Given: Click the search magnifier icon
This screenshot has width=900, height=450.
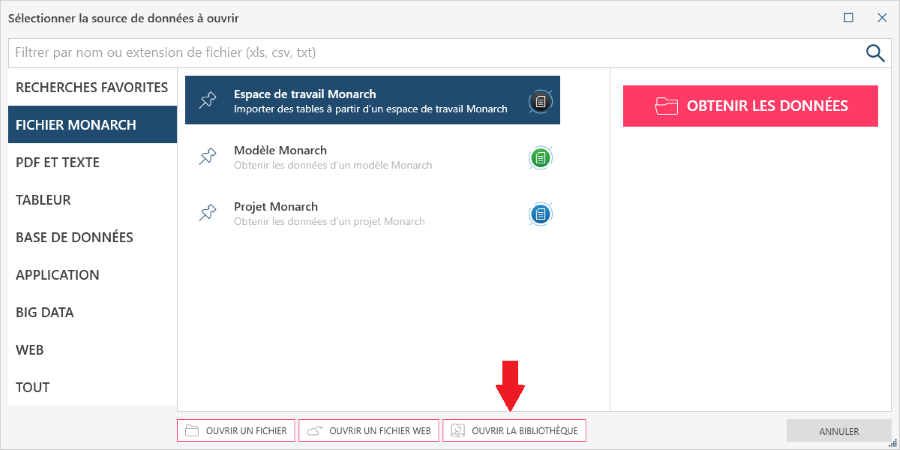Looking at the screenshot, I should pos(875,53).
